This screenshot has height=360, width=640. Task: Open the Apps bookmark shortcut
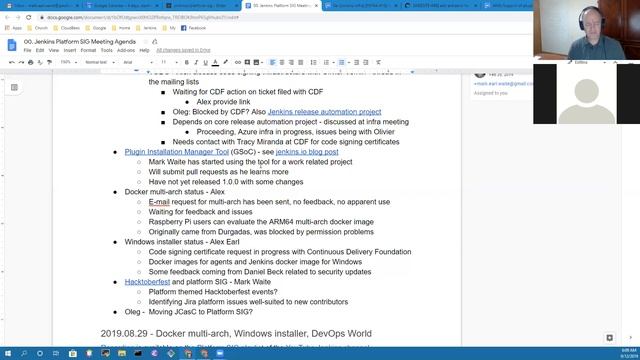[x=13, y=28]
